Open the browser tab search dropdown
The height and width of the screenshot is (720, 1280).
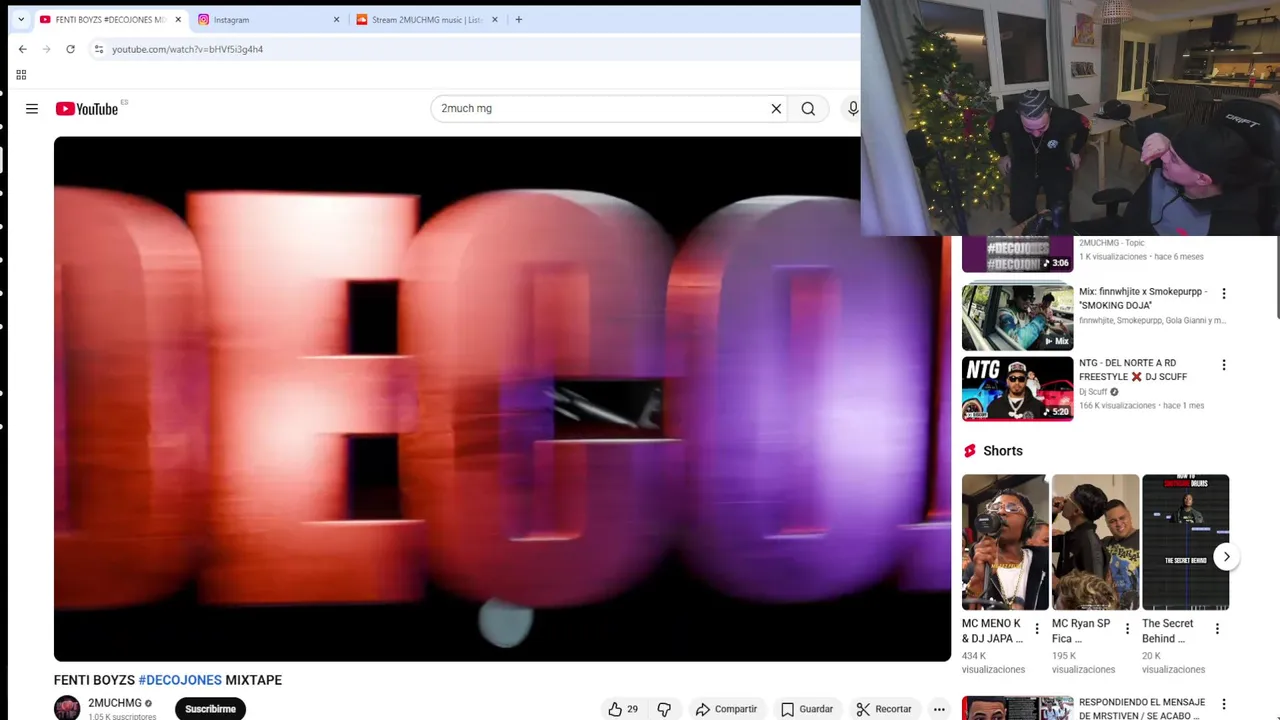click(x=21, y=19)
